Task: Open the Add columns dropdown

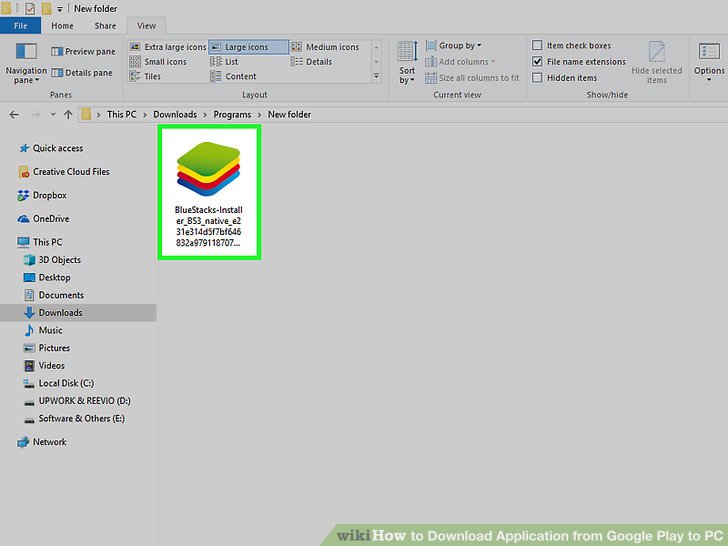Action: pyautogui.click(x=460, y=62)
